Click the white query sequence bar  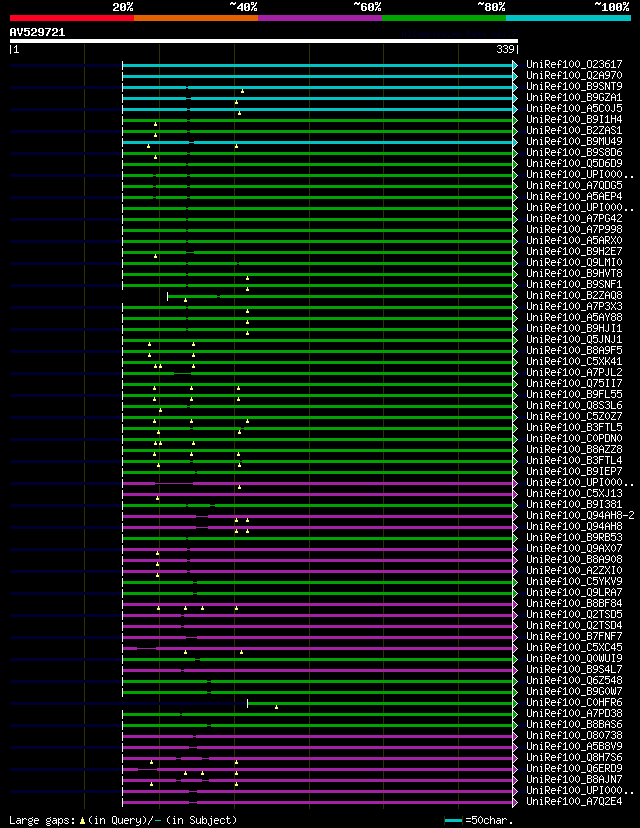[263, 41]
